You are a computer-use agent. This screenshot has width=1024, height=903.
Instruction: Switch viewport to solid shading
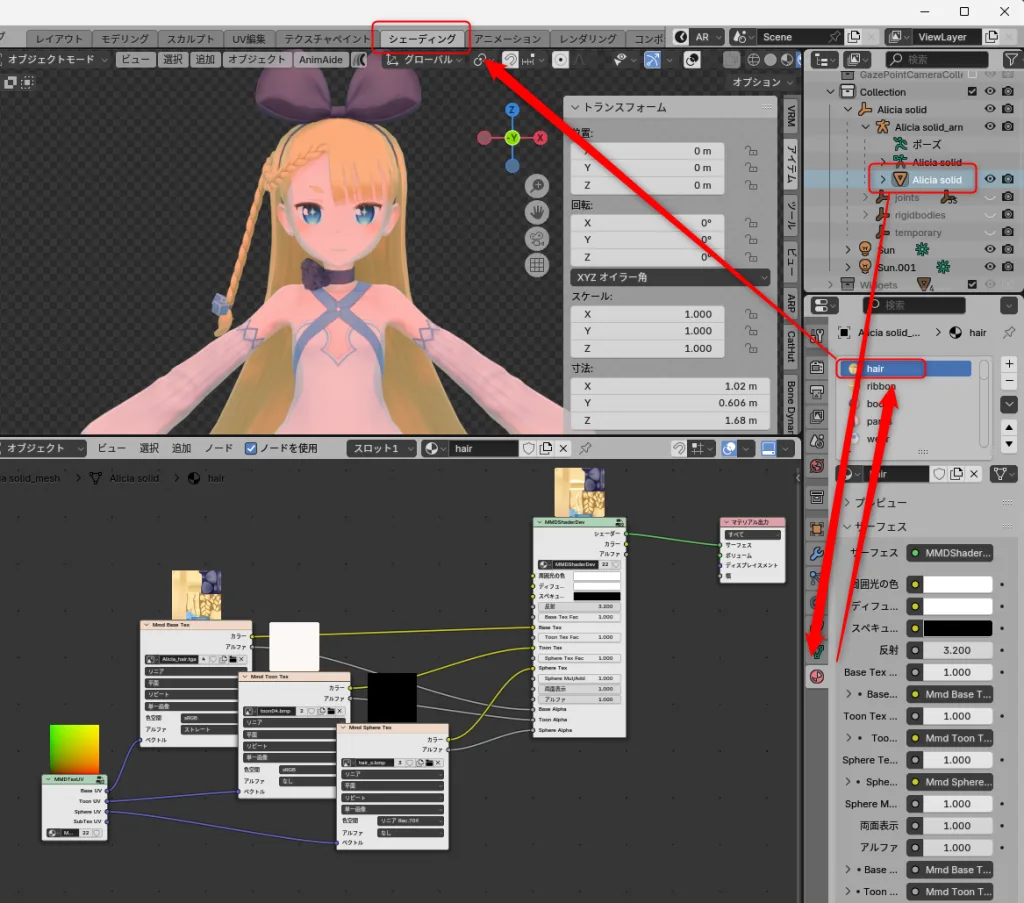(771, 60)
